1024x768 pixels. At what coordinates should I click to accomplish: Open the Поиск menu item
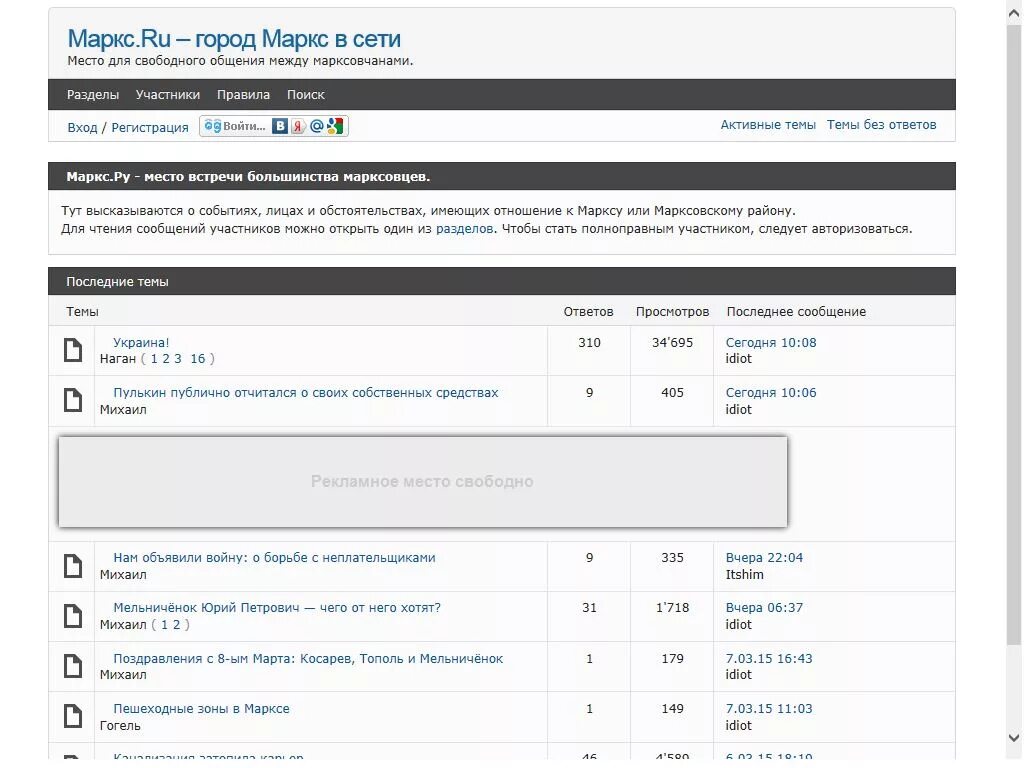pos(306,95)
